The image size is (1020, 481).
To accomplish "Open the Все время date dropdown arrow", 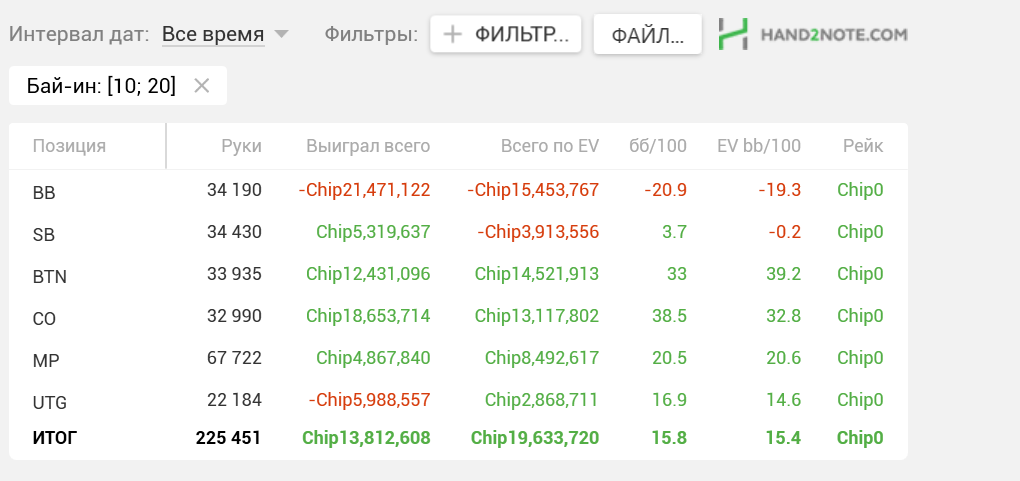I will tap(281, 34).
